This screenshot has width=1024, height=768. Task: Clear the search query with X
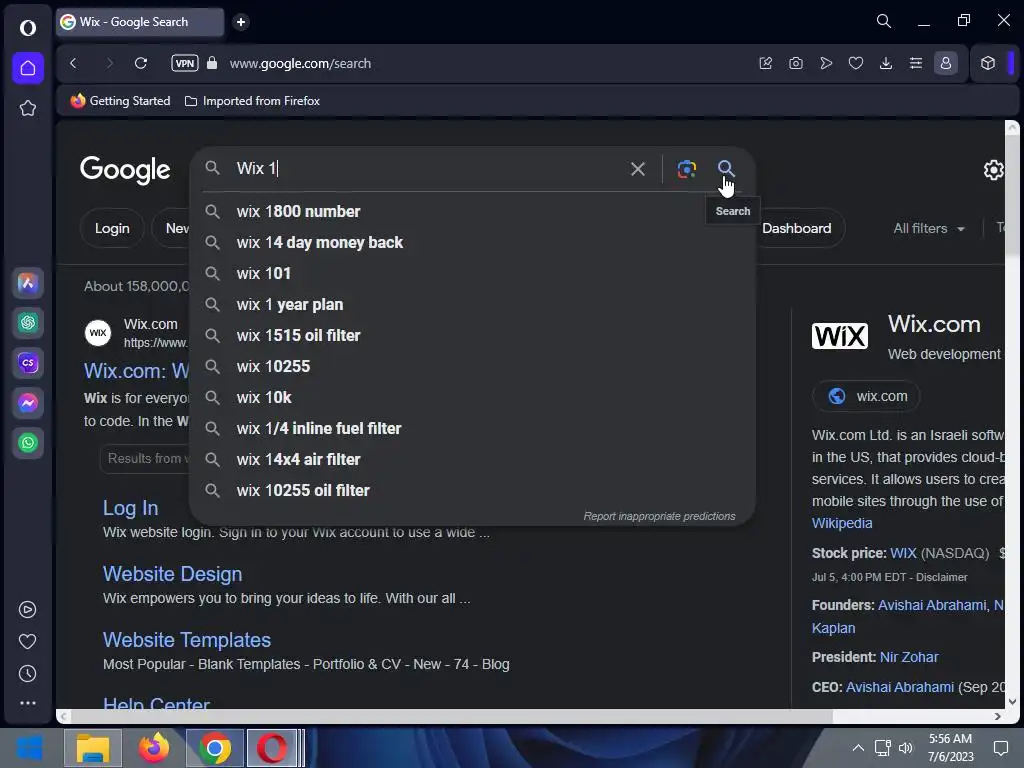coord(638,169)
